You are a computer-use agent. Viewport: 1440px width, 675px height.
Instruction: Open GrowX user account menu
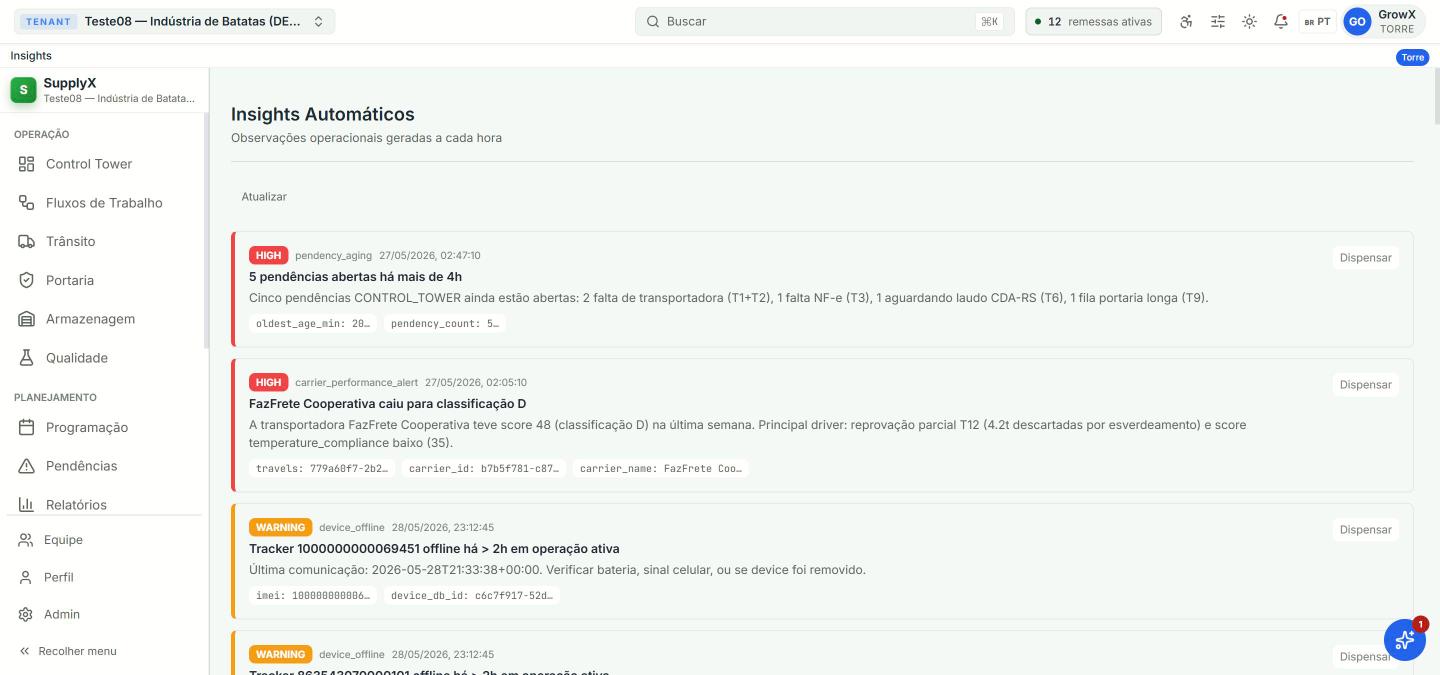click(x=1384, y=21)
